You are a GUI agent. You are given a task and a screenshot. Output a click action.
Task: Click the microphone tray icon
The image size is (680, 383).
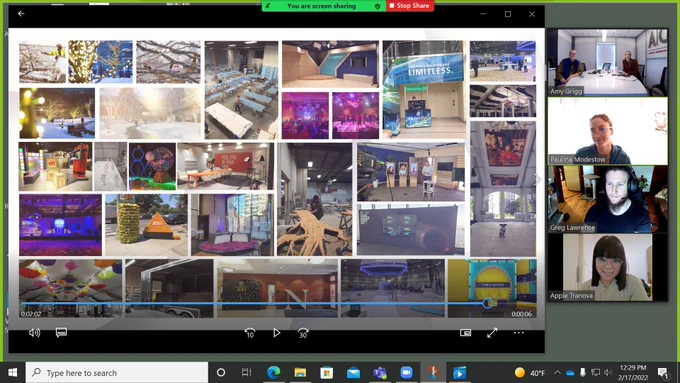(x=582, y=373)
